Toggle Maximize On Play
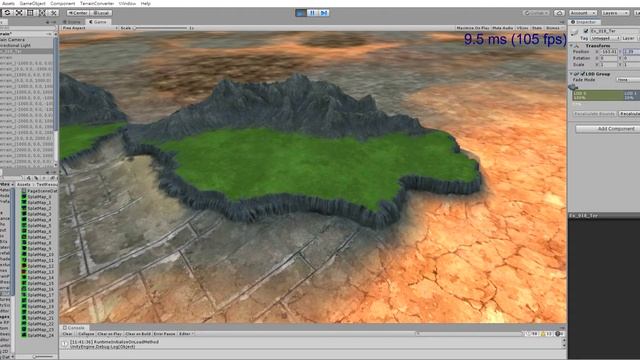Screen dimensions: 640x360 click(473, 28)
